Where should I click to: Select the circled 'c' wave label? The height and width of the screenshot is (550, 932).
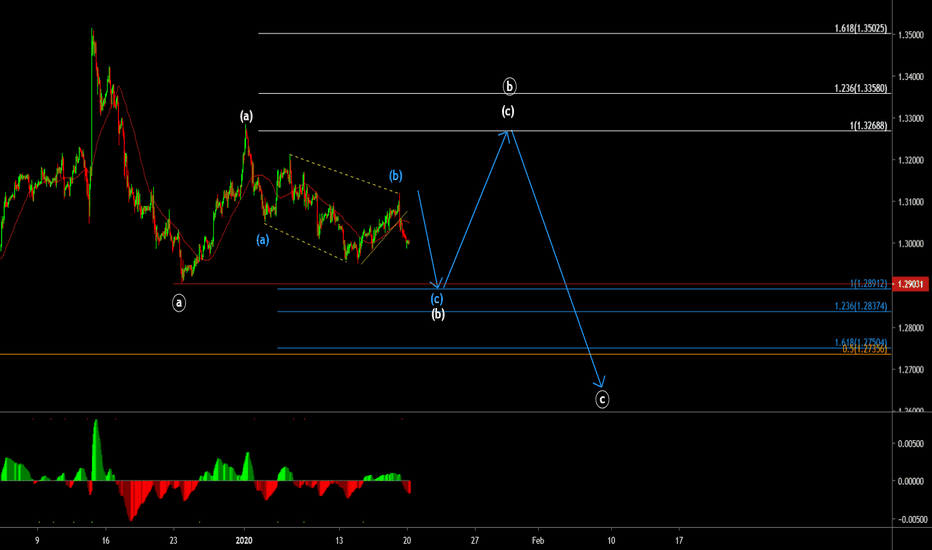602,399
